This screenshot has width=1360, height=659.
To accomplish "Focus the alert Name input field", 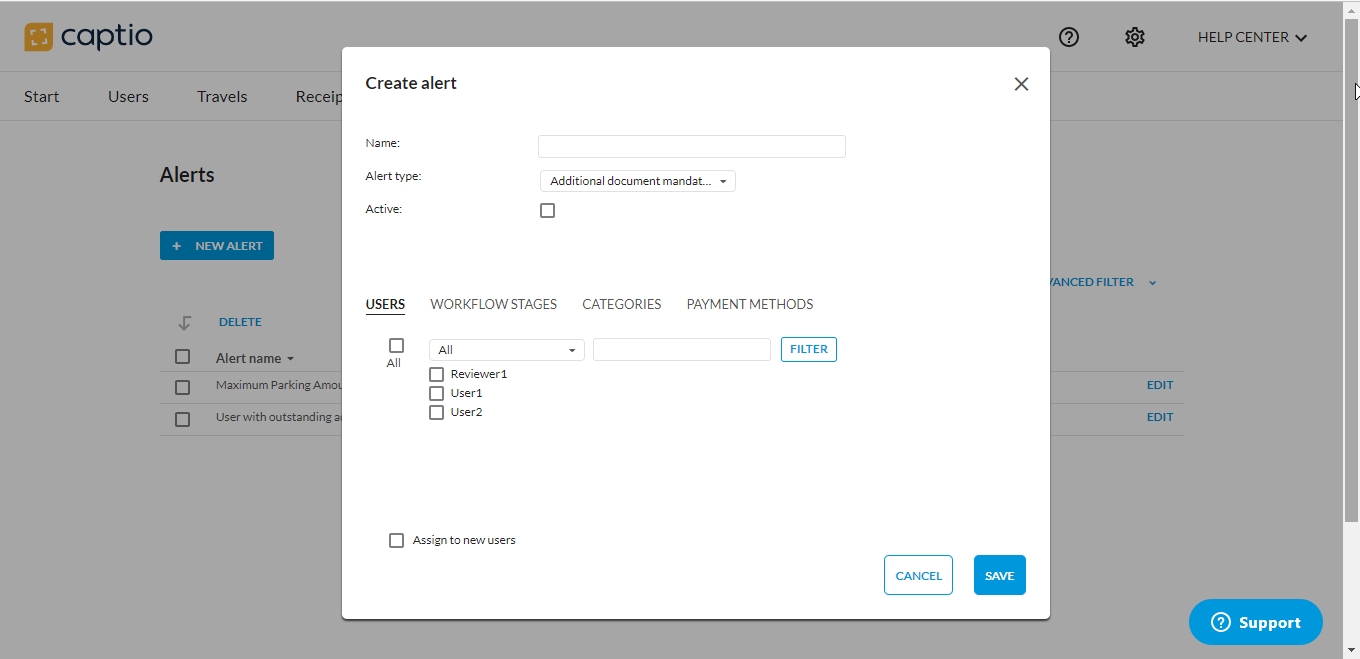I will coord(691,146).
